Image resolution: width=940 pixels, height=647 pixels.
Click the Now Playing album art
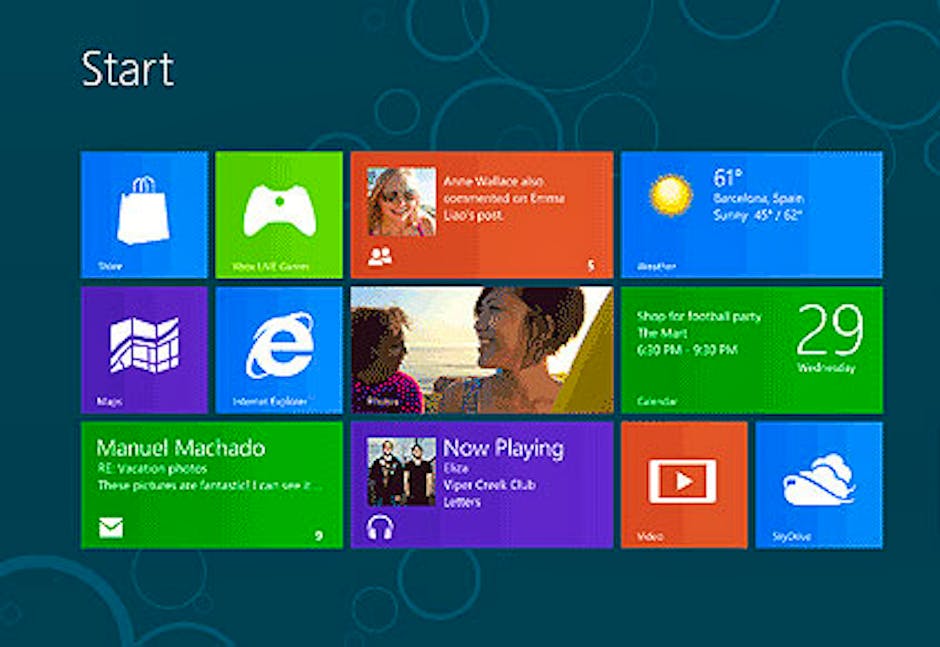click(x=401, y=471)
